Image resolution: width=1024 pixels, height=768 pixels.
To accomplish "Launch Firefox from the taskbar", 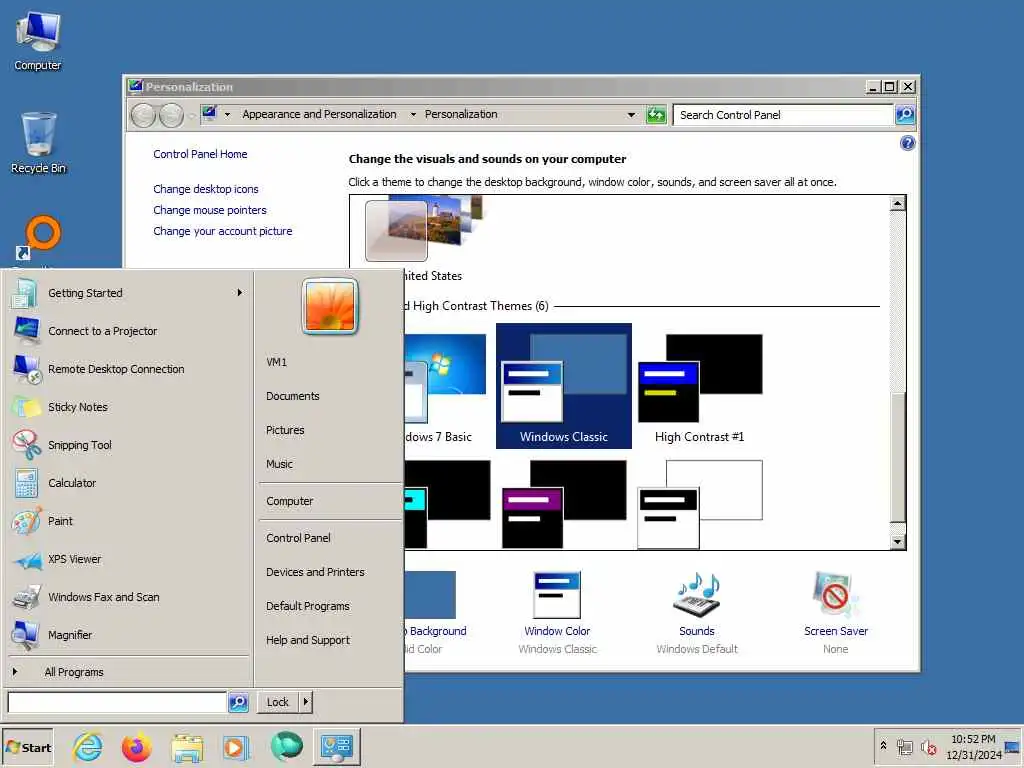I will [x=136, y=747].
